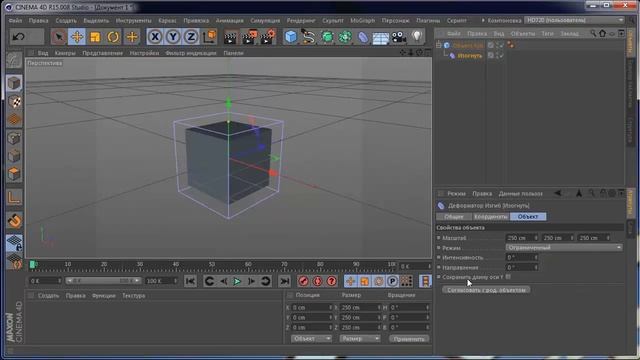Switch to the Координаты attributes tab
This screenshot has width=640, height=360.
[x=491, y=217]
